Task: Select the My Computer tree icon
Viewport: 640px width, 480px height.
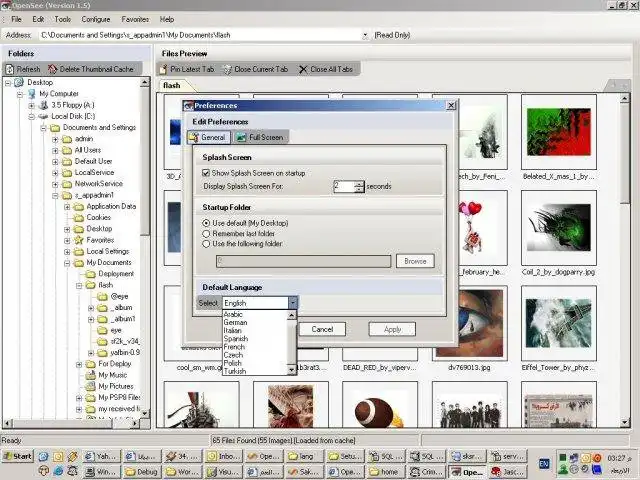Action: pyautogui.click(x=32, y=94)
